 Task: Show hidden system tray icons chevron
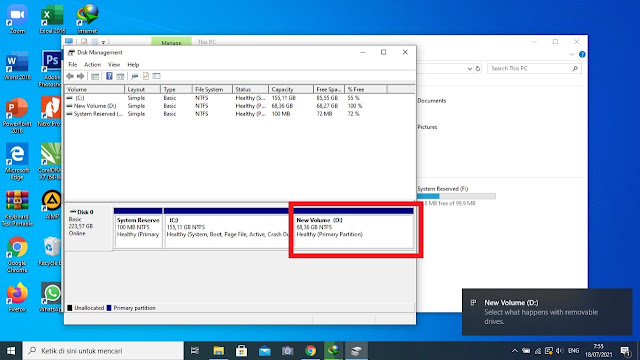pyautogui.click(x=515, y=351)
